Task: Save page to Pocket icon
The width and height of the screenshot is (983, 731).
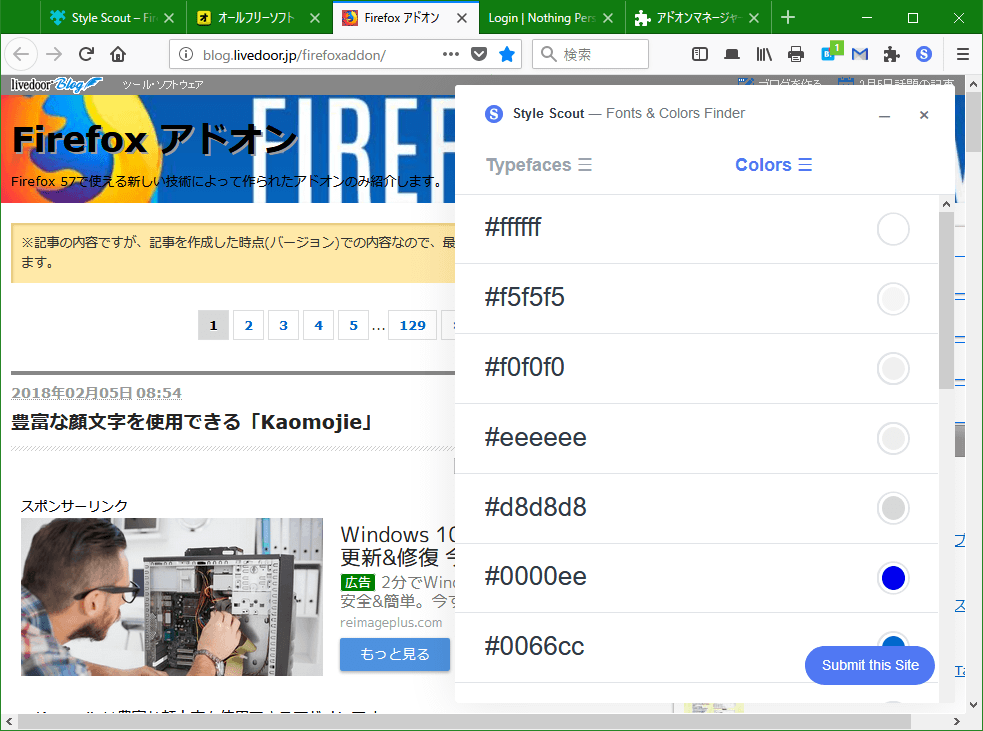Action: pyautogui.click(x=479, y=55)
